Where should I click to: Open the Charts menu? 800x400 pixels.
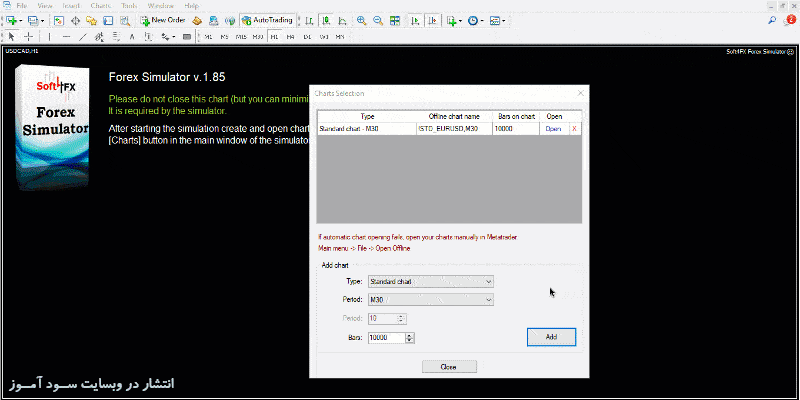pyautogui.click(x=100, y=6)
